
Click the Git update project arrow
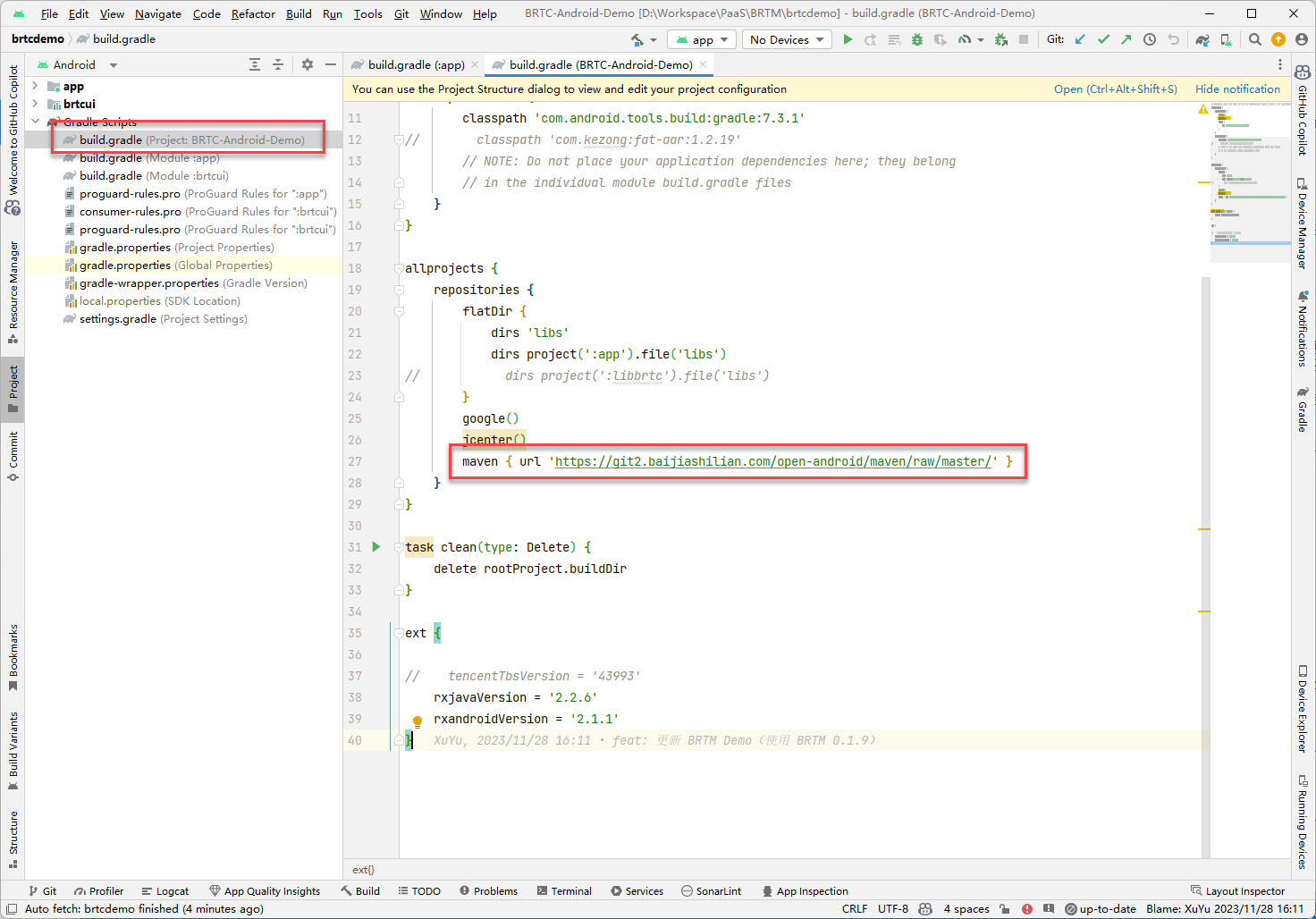point(1080,39)
